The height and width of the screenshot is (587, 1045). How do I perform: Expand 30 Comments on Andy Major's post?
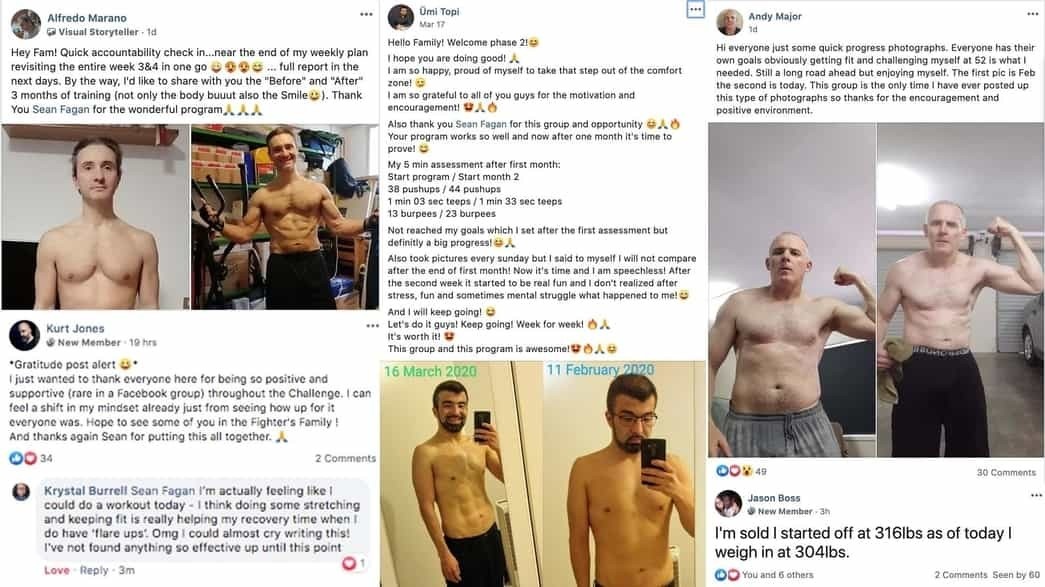pyautogui.click(x=1006, y=472)
